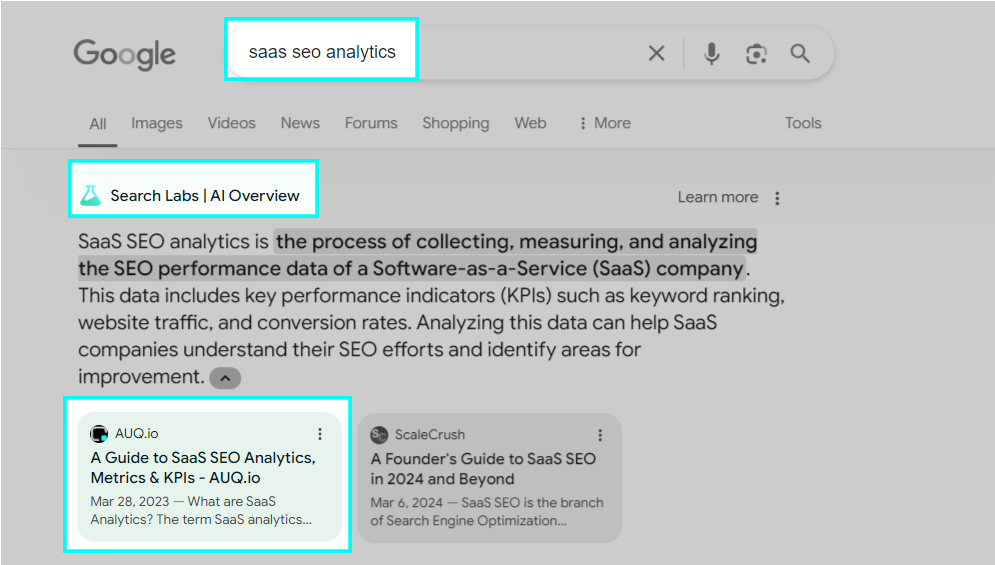This screenshot has height=565, width=995.
Task: Click the Search Labs flask icon
Action: (x=91, y=196)
